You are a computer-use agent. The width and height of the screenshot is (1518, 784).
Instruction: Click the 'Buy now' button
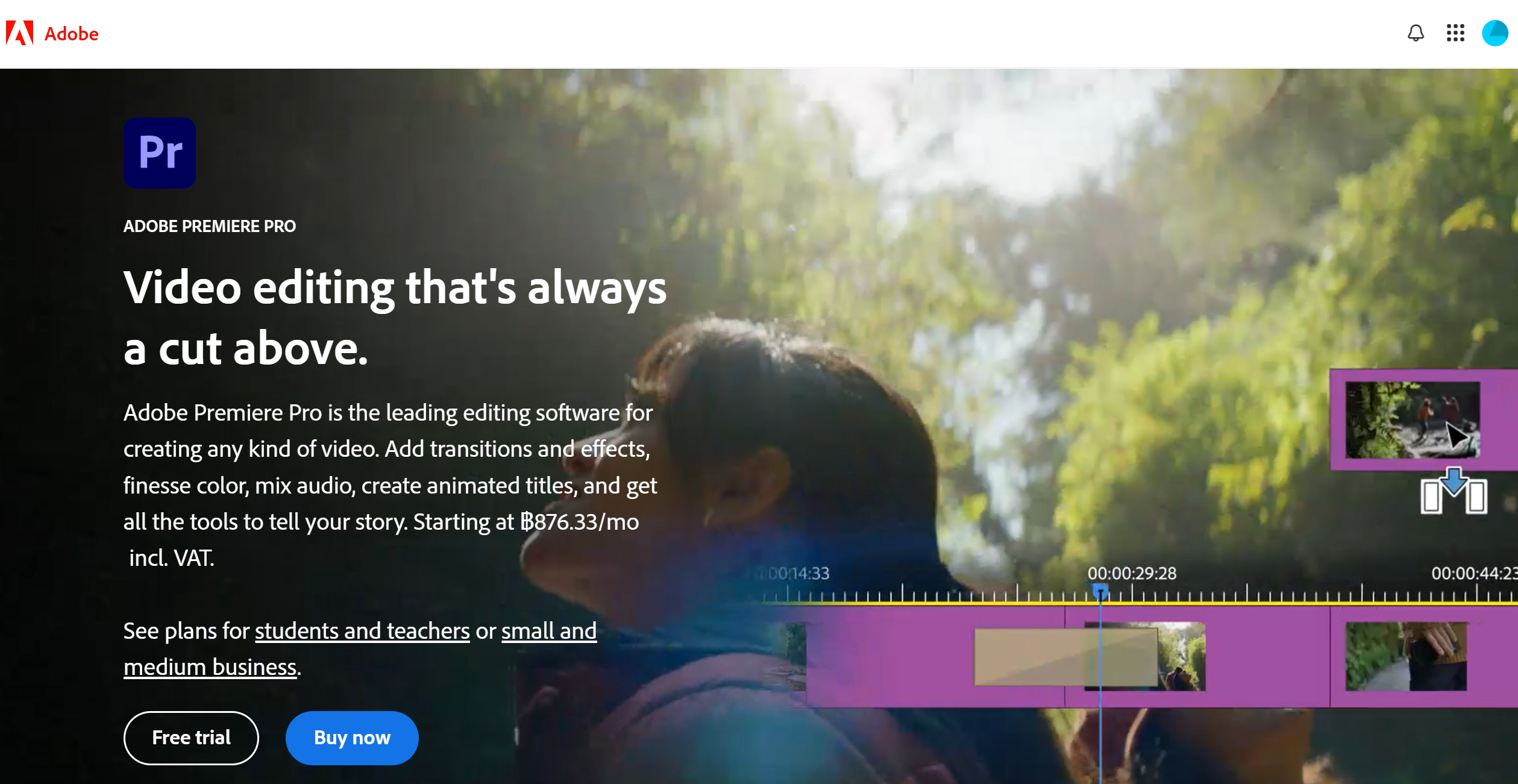pyautogui.click(x=351, y=738)
